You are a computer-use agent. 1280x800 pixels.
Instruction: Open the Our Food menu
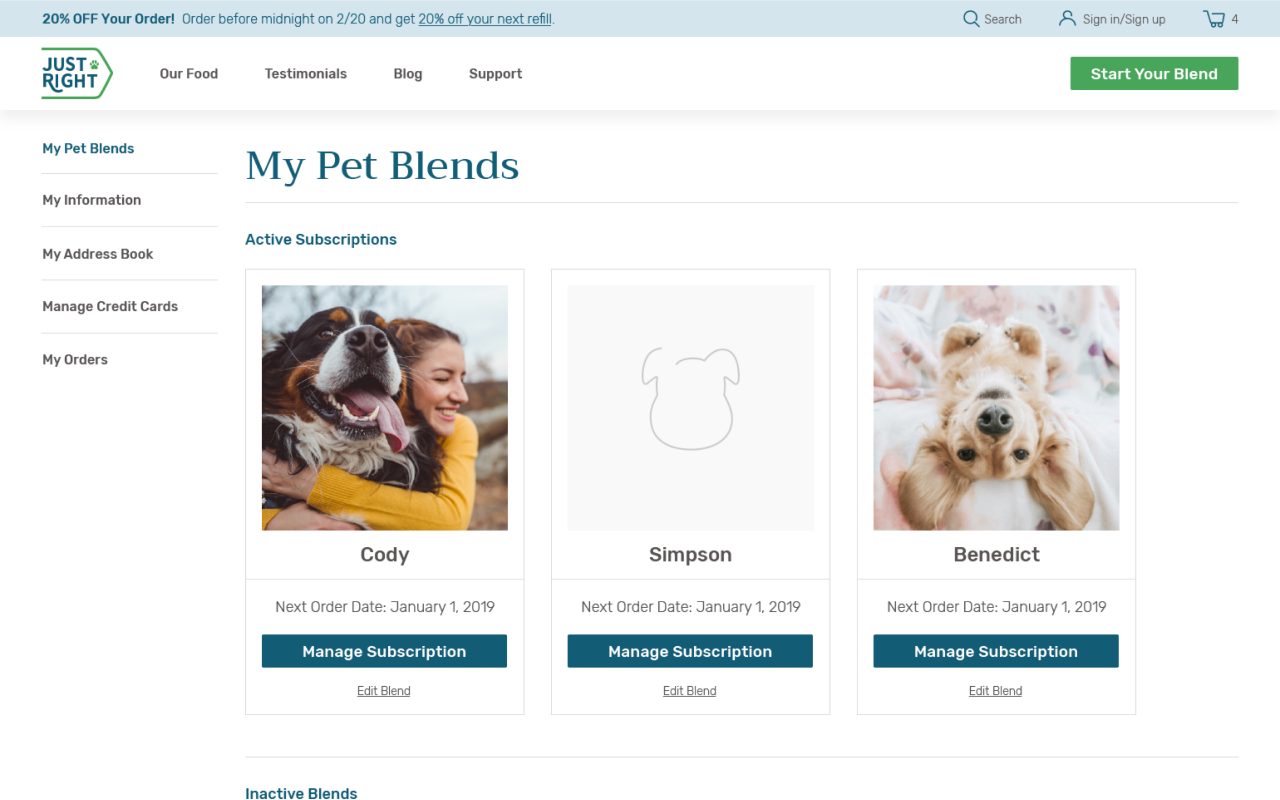[189, 74]
